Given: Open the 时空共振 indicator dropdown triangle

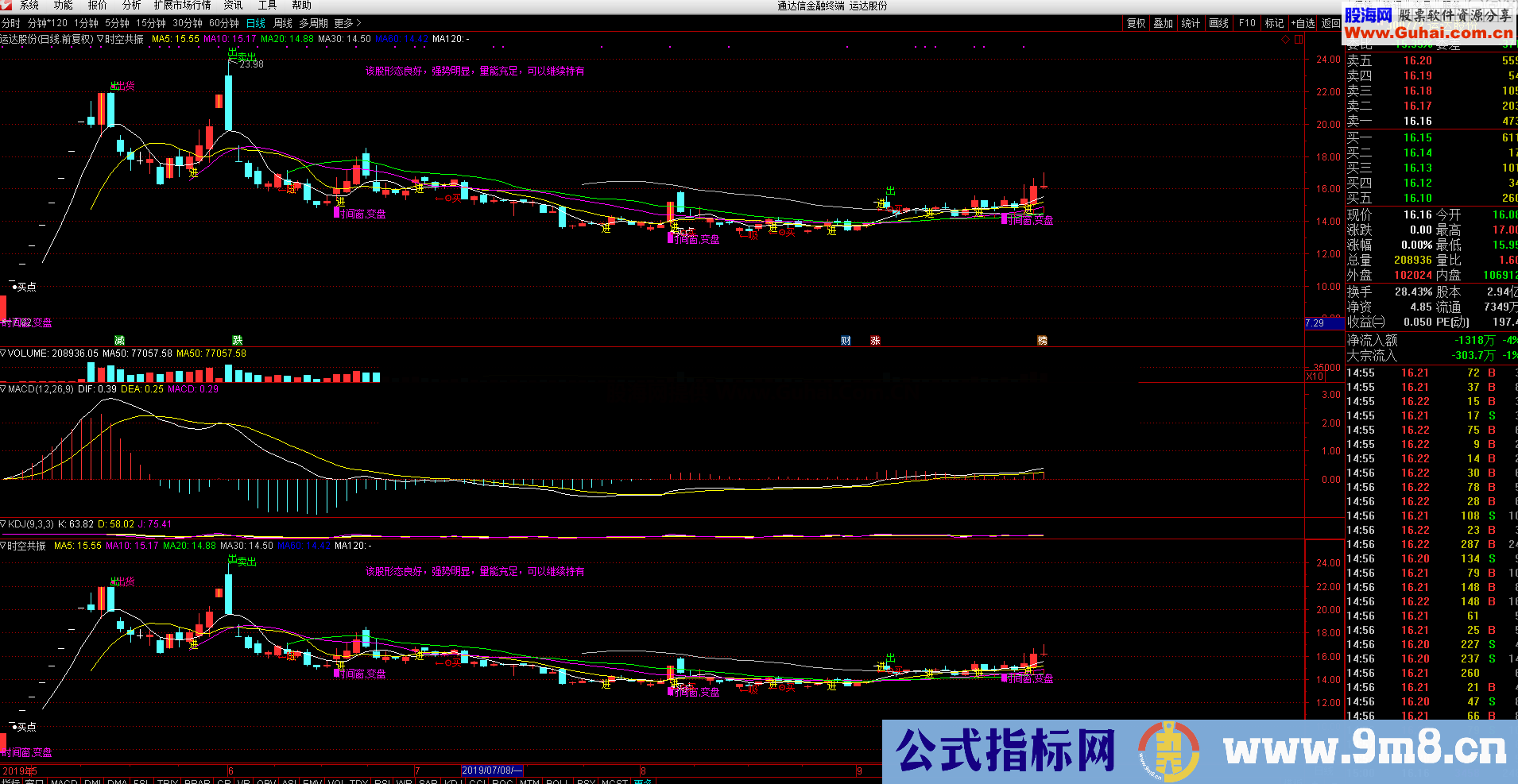Looking at the screenshot, I should (x=101, y=39).
